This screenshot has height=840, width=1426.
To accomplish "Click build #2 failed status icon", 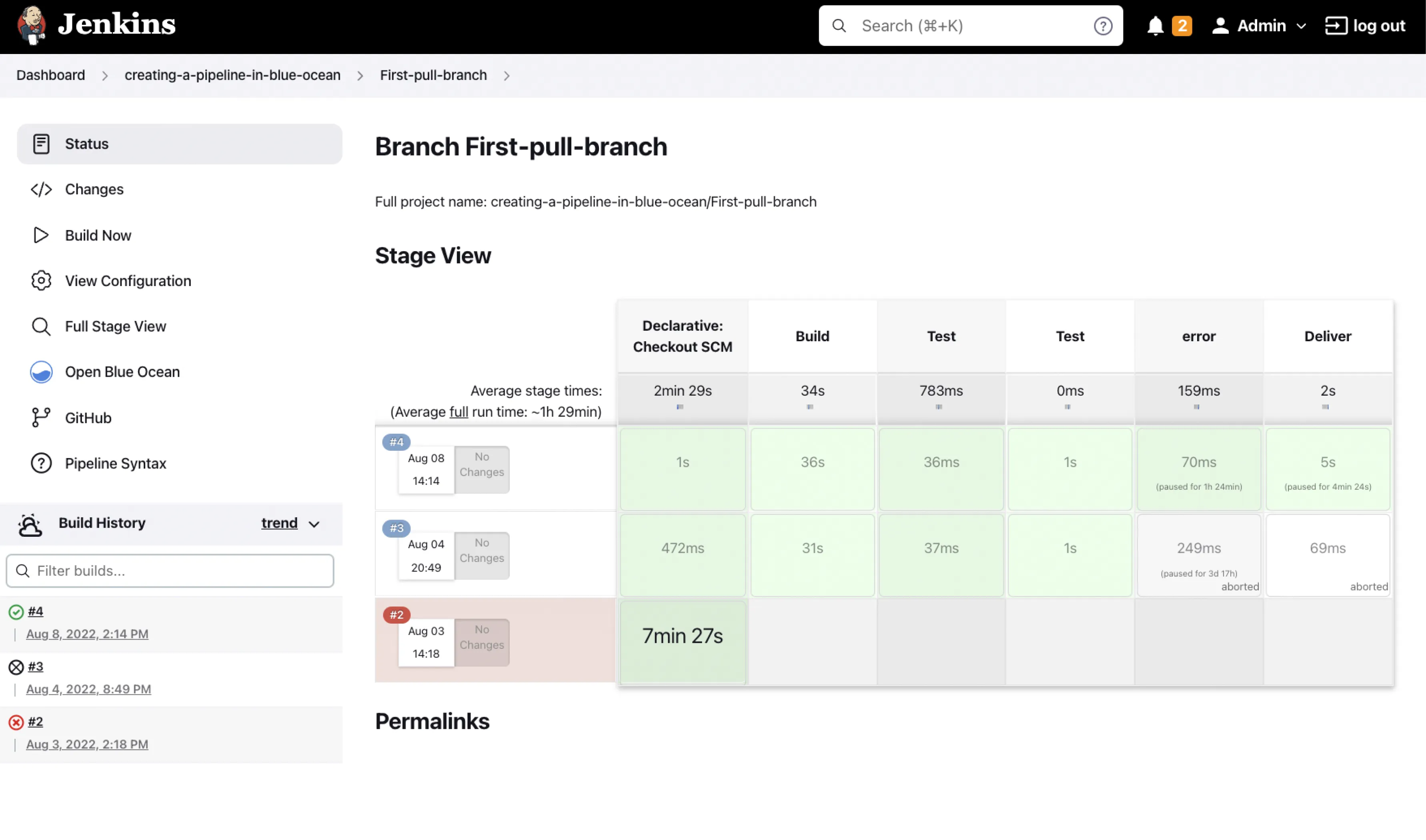I will (16, 722).
